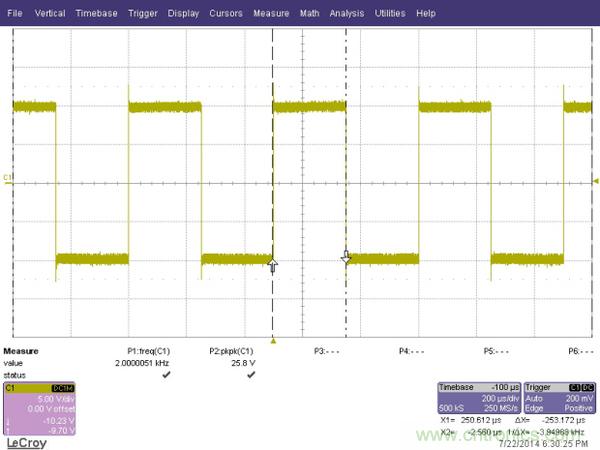Click the P2 pkpk status checkmark

(x=251, y=374)
